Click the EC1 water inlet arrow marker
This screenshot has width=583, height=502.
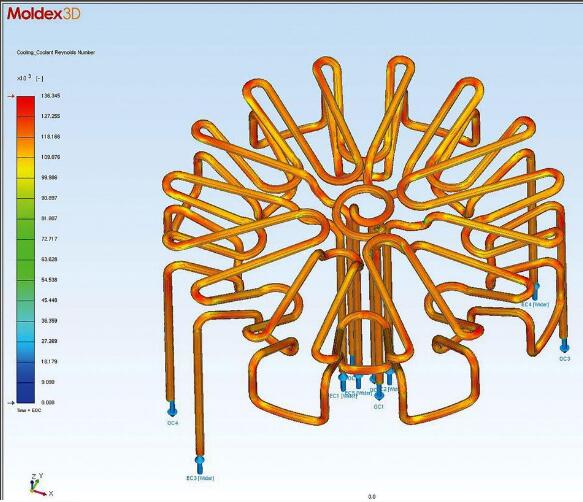pyautogui.click(x=343, y=382)
